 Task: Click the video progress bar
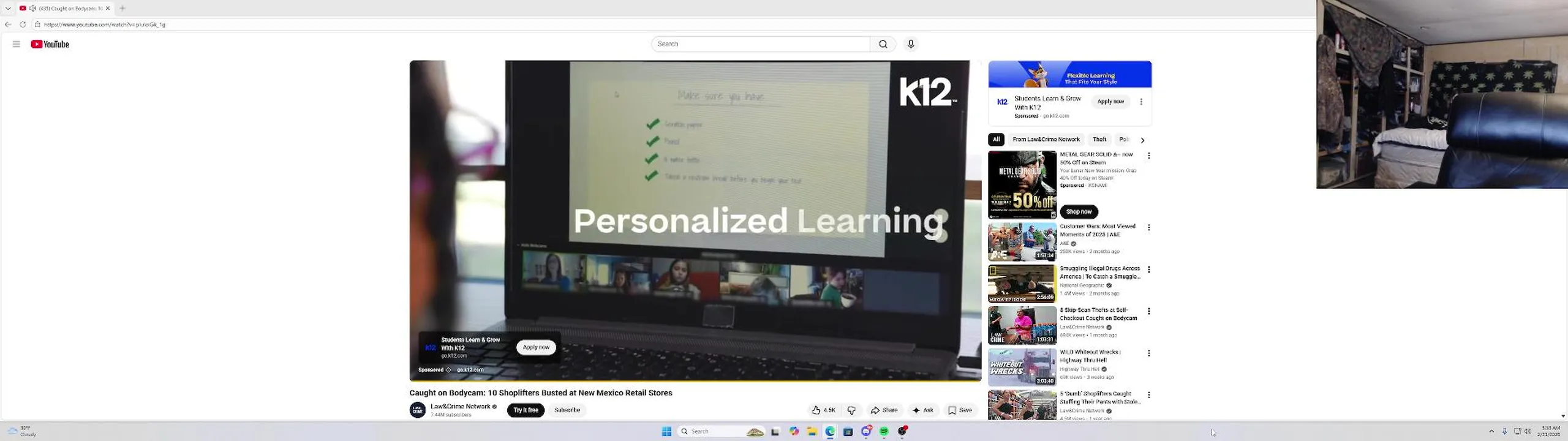[695, 380]
